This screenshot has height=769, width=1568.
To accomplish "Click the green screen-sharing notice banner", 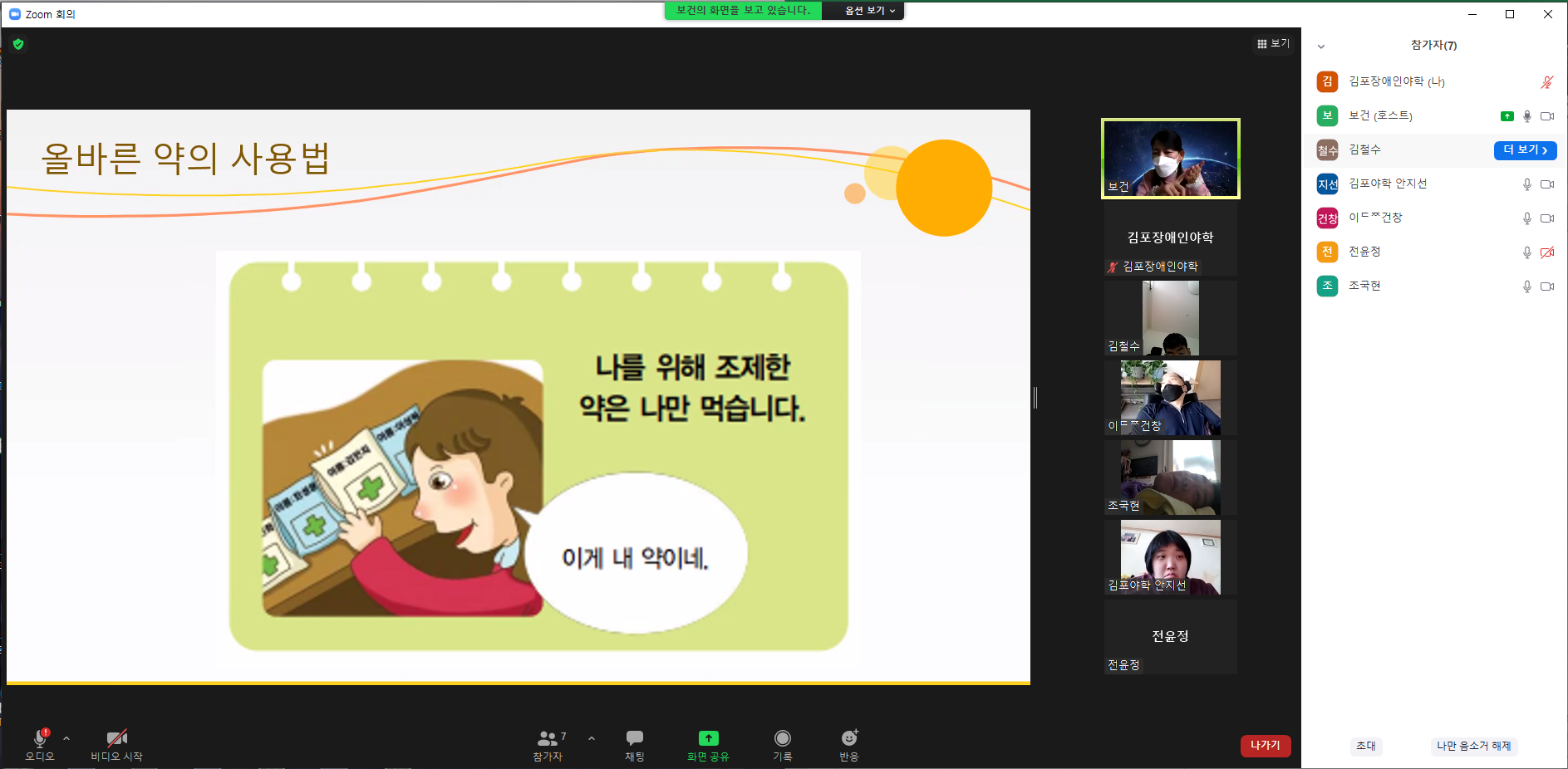I will pyautogui.click(x=743, y=11).
